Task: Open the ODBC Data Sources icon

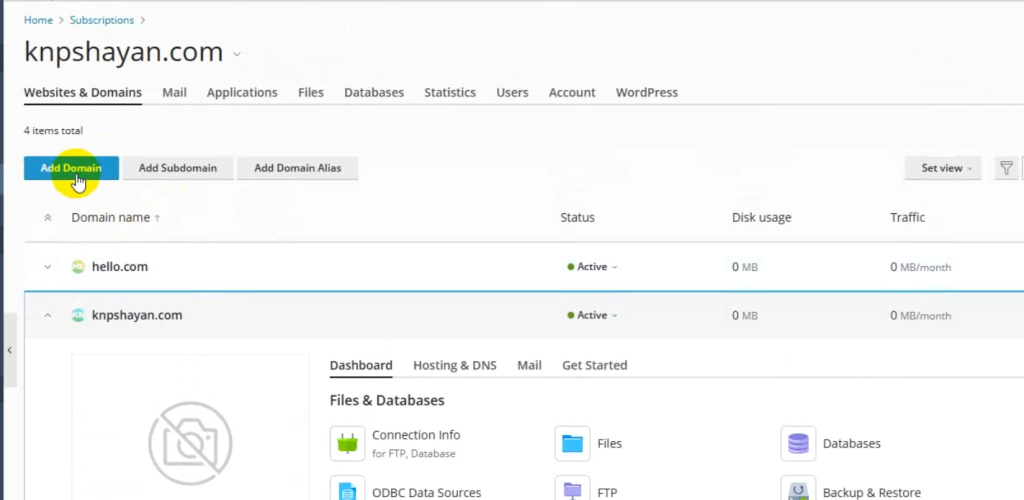Action: (347, 490)
